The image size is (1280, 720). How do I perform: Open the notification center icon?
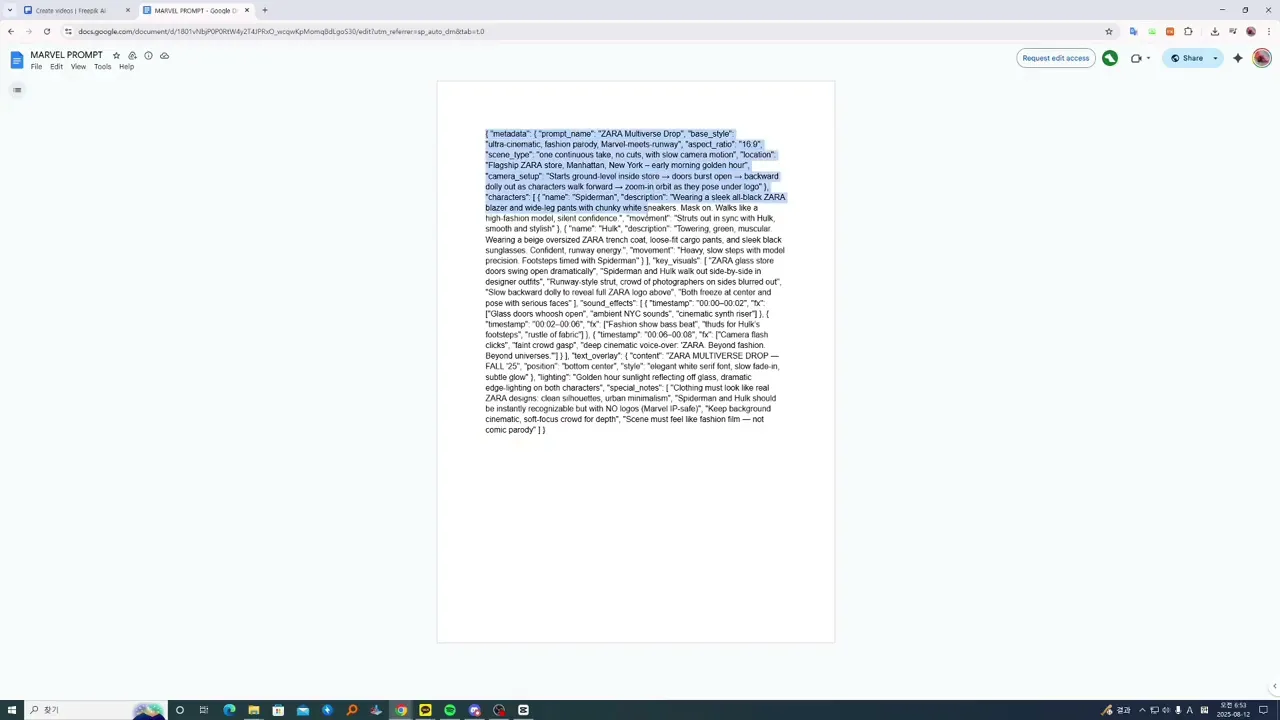(1263, 710)
